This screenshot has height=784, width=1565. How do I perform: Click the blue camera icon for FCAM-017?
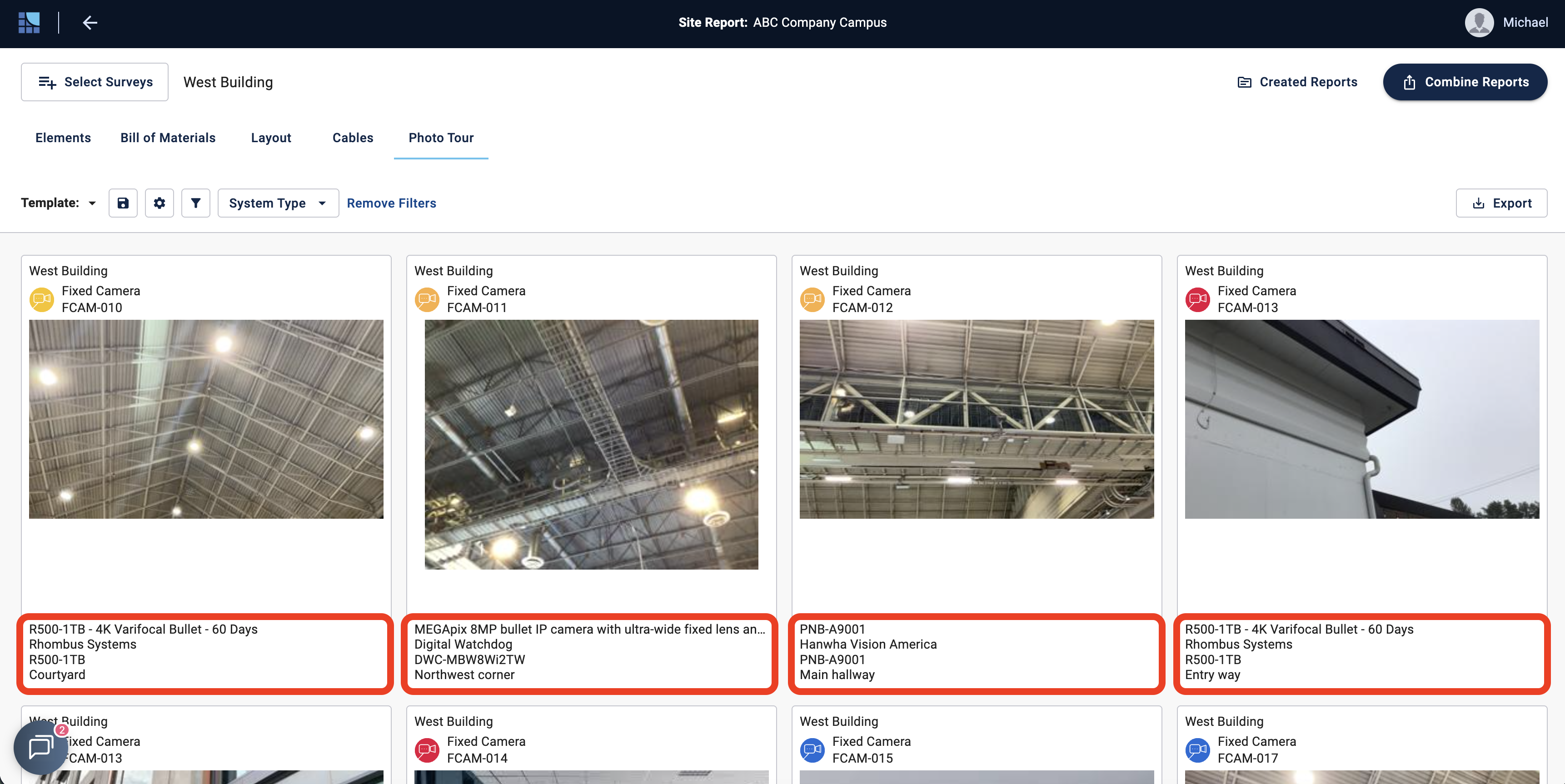1197,750
